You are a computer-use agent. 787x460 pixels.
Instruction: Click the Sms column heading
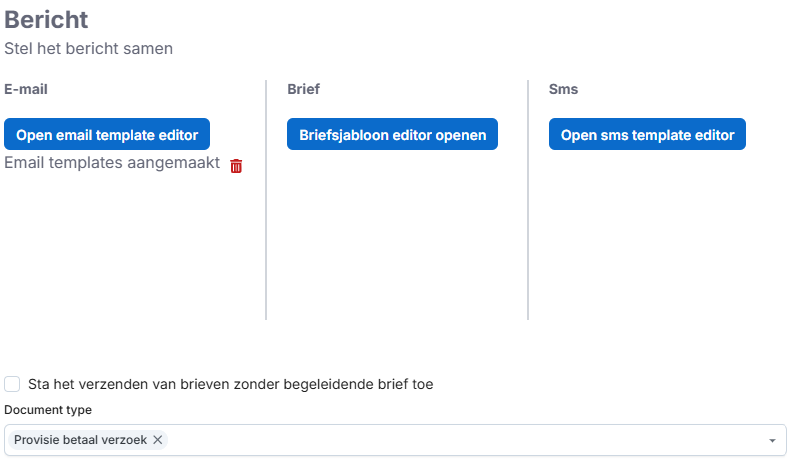[564, 89]
